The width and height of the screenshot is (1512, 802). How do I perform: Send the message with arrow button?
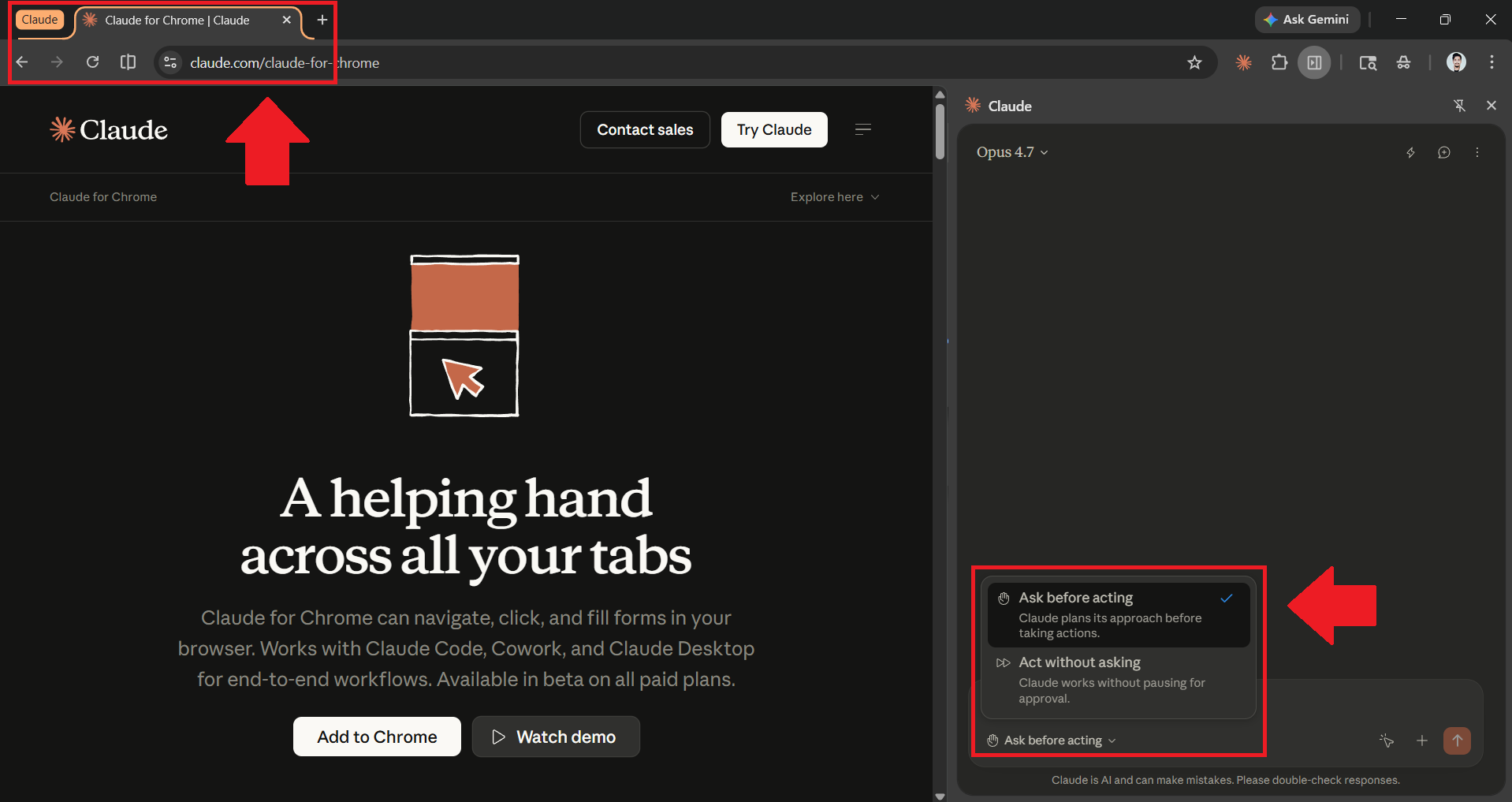click(x=1457, y=740)
